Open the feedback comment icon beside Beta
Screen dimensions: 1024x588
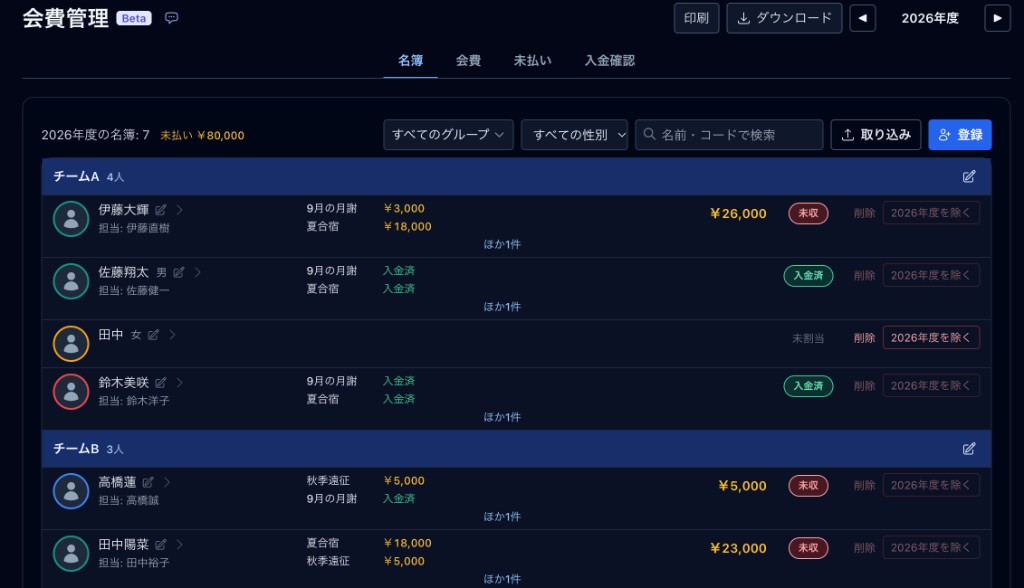[172, 18]
